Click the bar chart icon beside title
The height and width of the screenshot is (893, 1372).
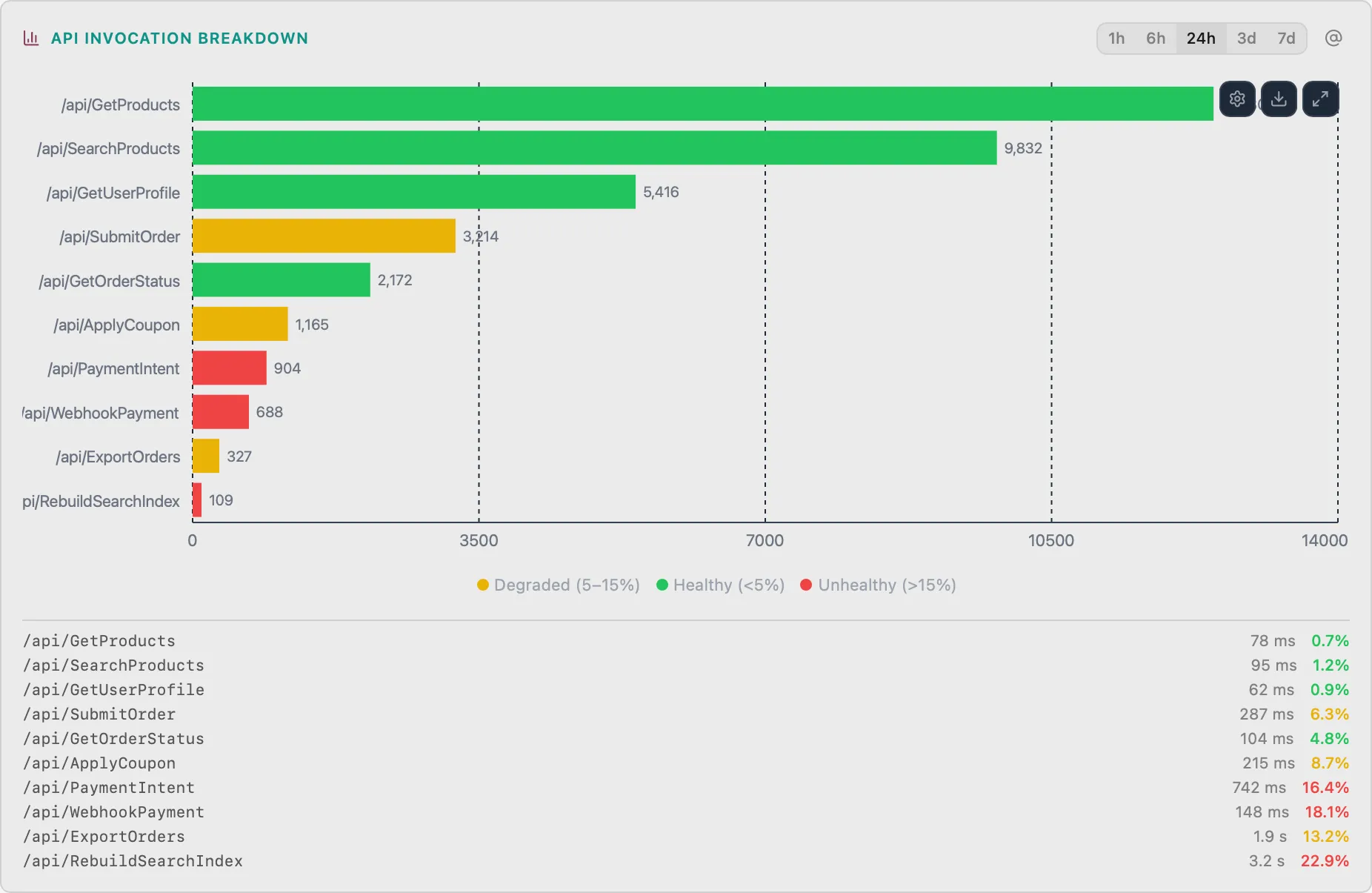point(31,39)
